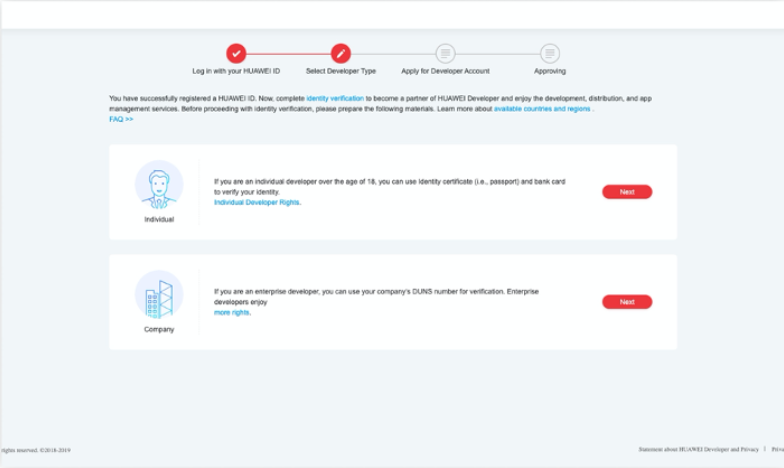Screen dimensions: 784x468
Task: Click 'Apply for Developer Account' step label
Action: click(445, 71)
